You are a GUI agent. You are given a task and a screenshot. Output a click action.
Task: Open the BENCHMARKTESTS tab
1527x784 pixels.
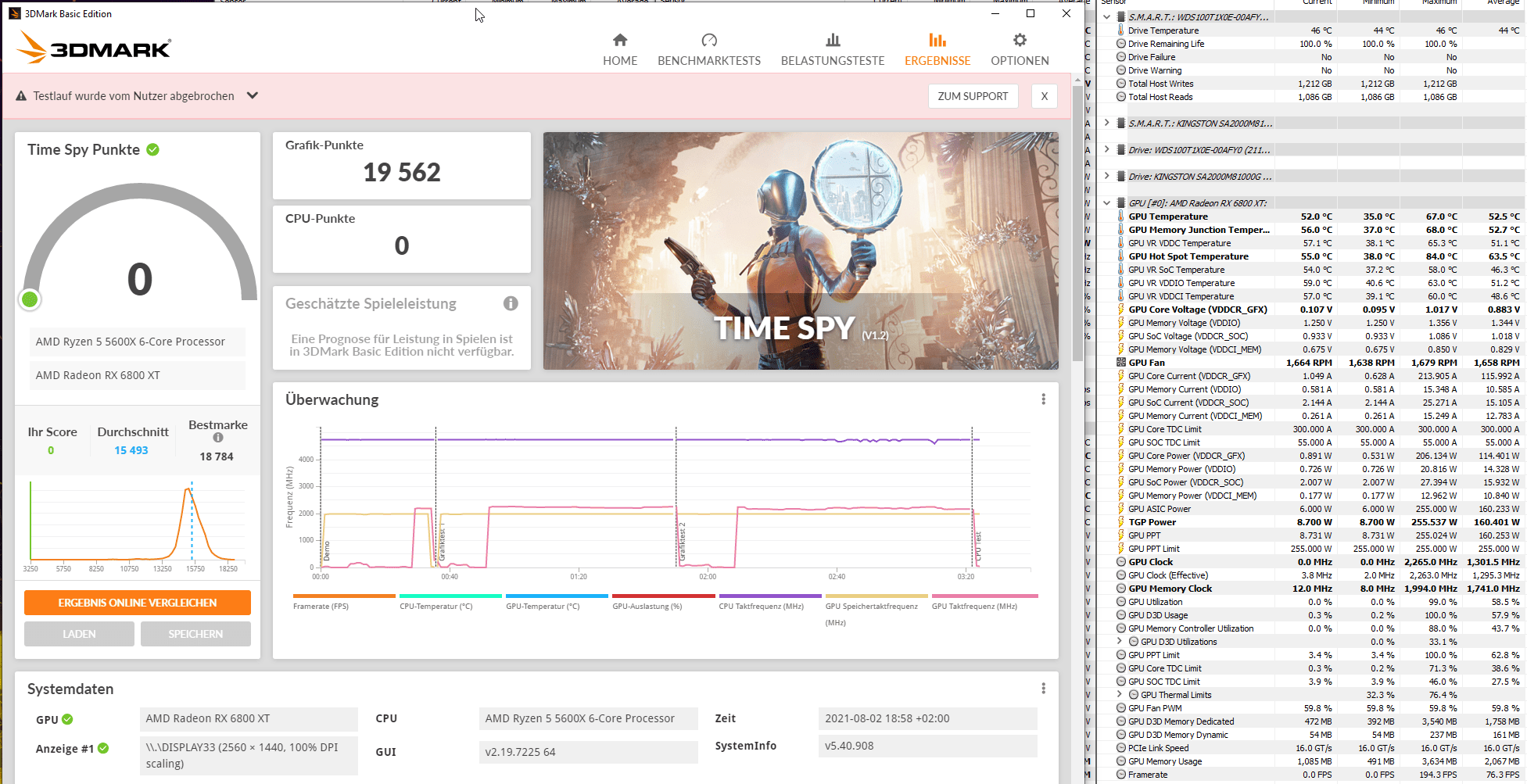click(709, 50)
